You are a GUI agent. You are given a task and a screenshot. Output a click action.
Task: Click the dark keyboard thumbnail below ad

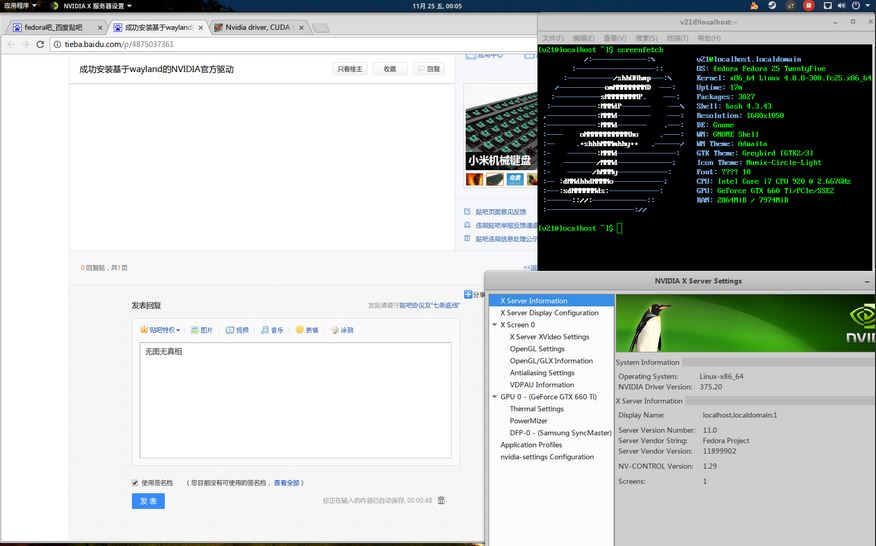pos(494,179)
